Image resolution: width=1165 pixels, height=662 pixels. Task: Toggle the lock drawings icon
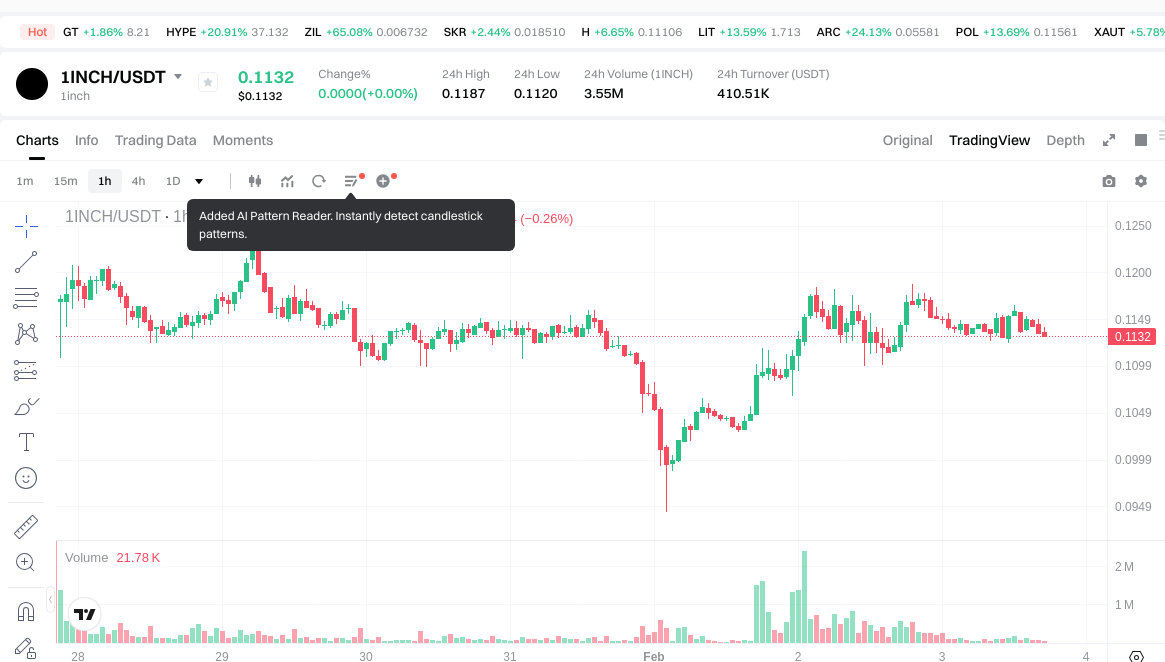pos(26,649)
